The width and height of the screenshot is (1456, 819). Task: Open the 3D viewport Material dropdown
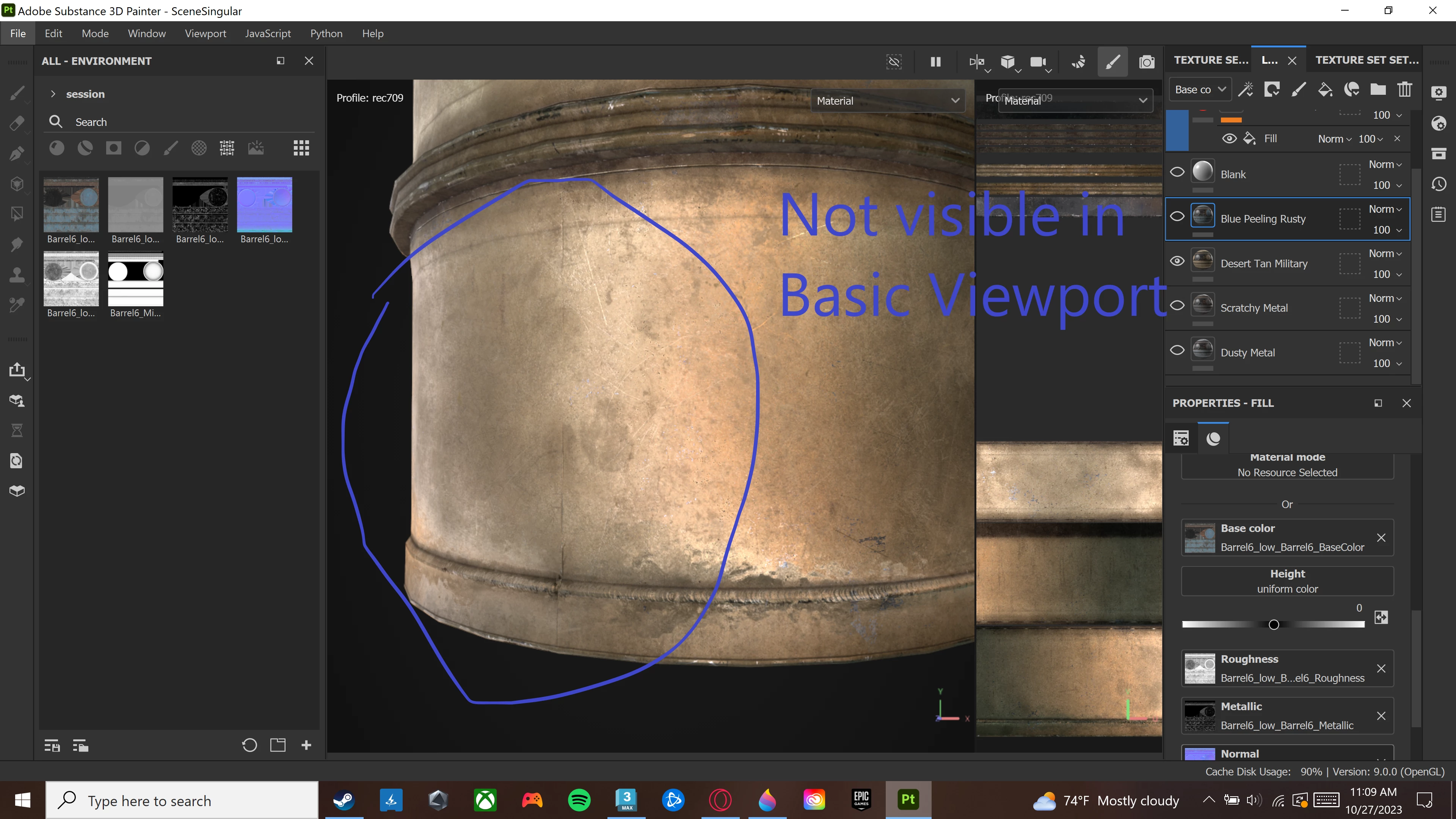coord(887,100)
